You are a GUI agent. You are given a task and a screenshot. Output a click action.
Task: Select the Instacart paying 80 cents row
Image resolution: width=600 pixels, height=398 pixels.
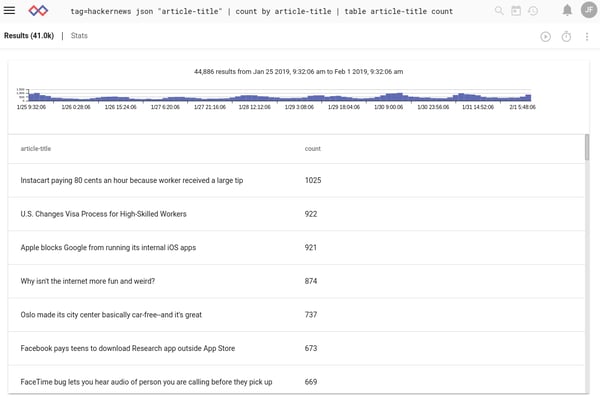297,180
